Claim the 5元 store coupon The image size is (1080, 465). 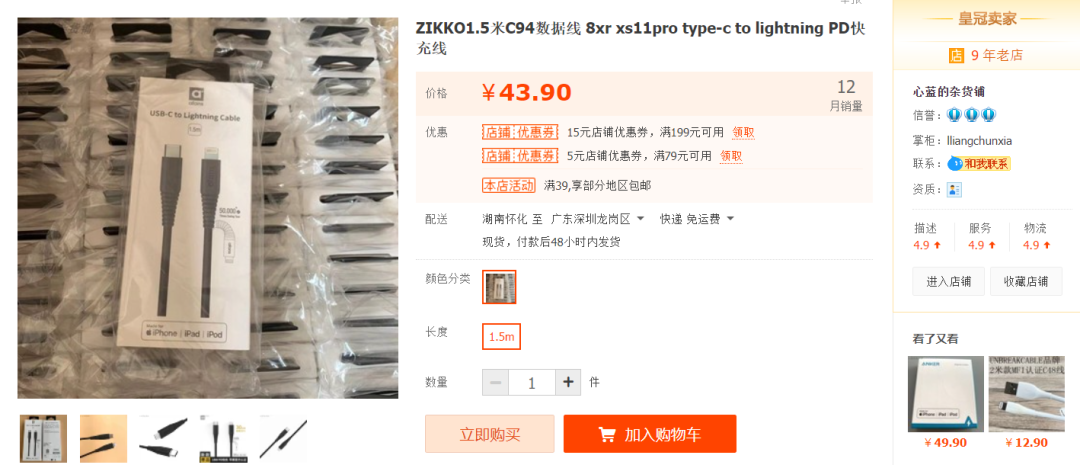731,156
